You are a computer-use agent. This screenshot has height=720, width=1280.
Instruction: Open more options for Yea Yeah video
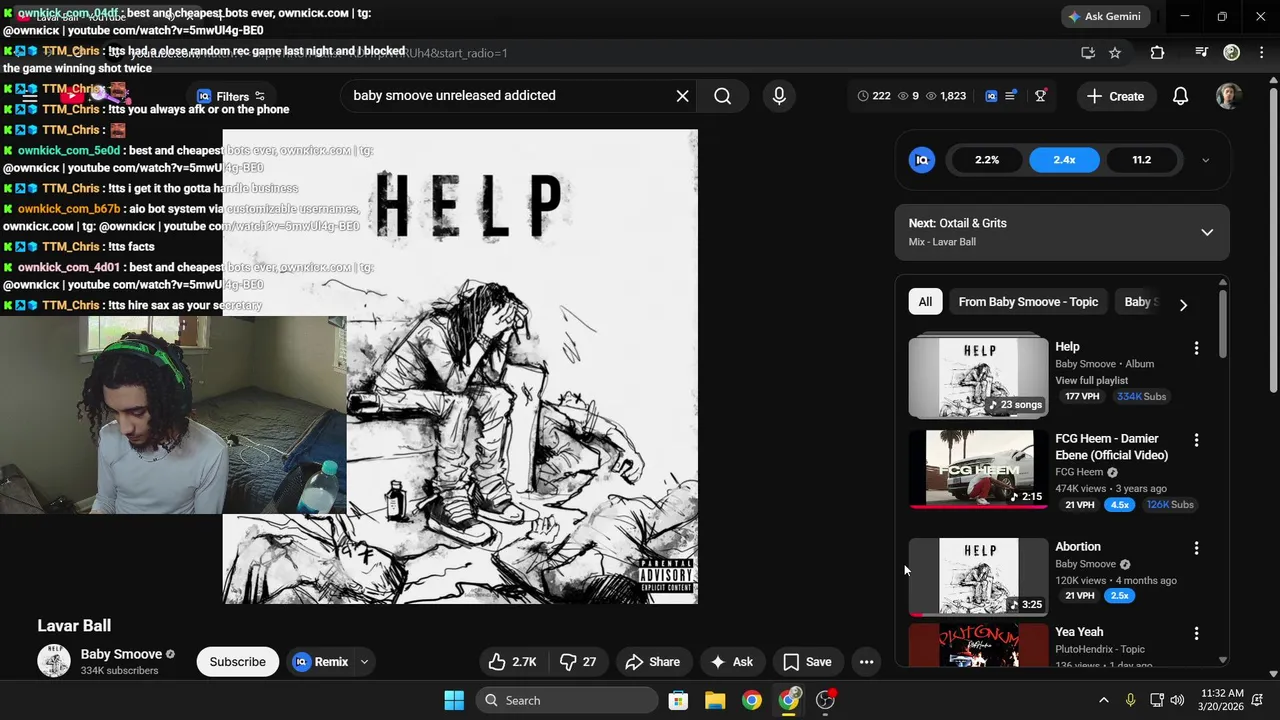(x=1196, y=633)
